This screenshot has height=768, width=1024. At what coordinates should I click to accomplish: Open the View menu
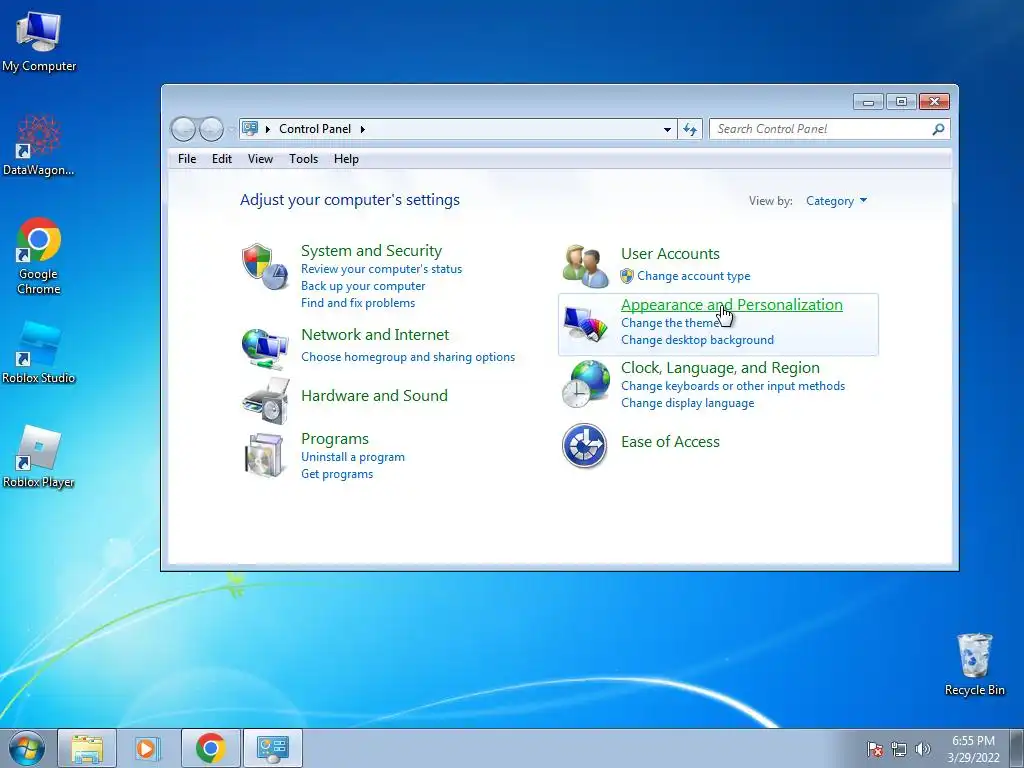point(260,159)
